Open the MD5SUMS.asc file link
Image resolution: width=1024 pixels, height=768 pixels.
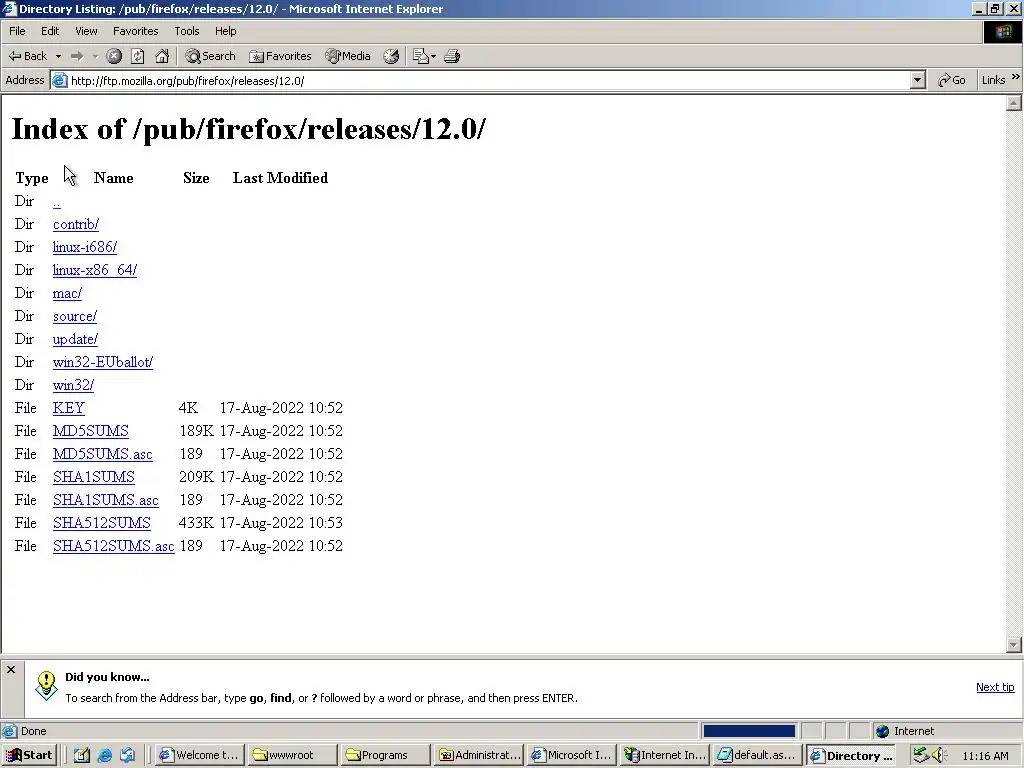pos(103,454)
